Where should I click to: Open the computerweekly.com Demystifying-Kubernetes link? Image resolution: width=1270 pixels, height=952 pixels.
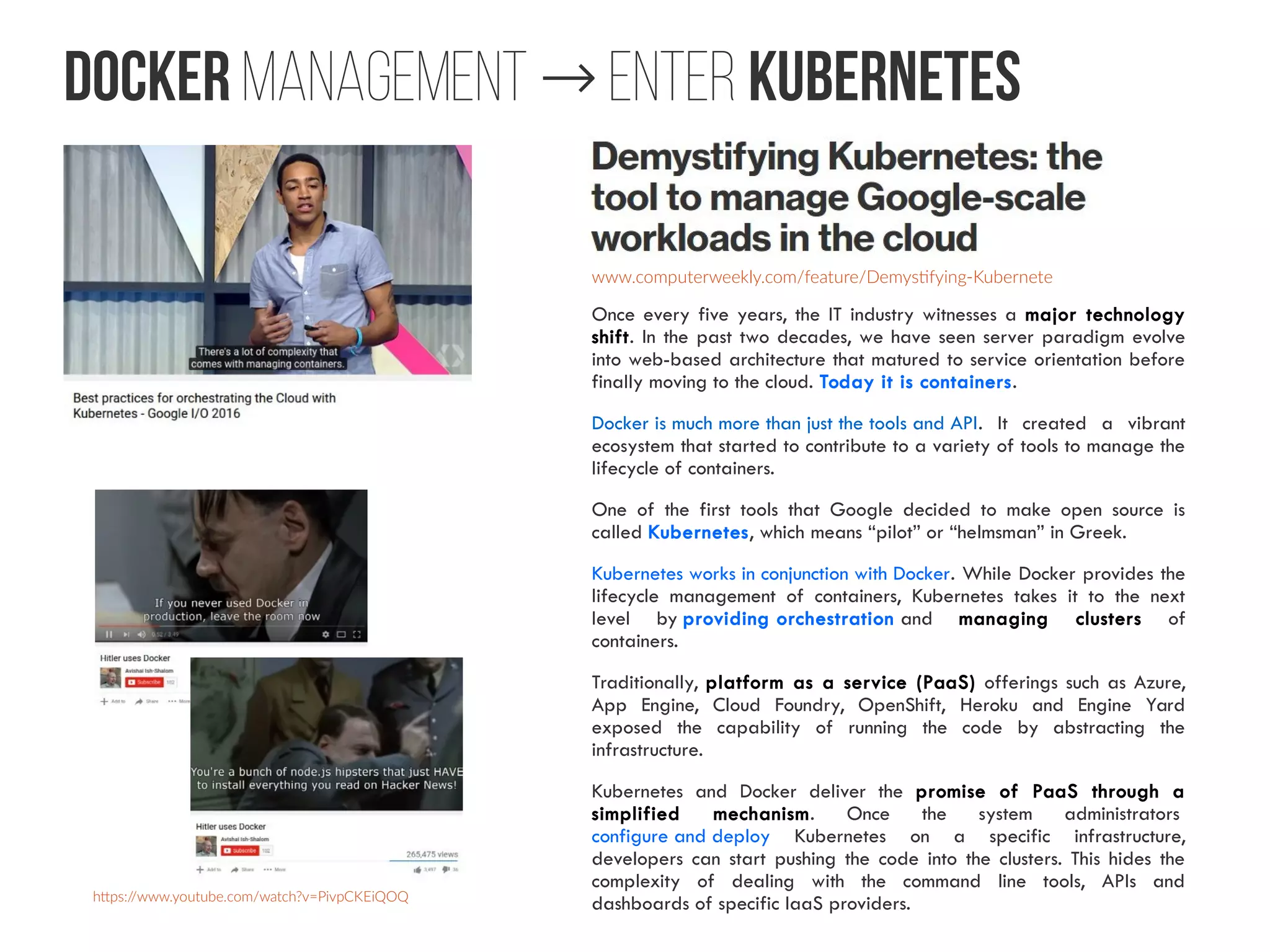[x=822, y=277]
